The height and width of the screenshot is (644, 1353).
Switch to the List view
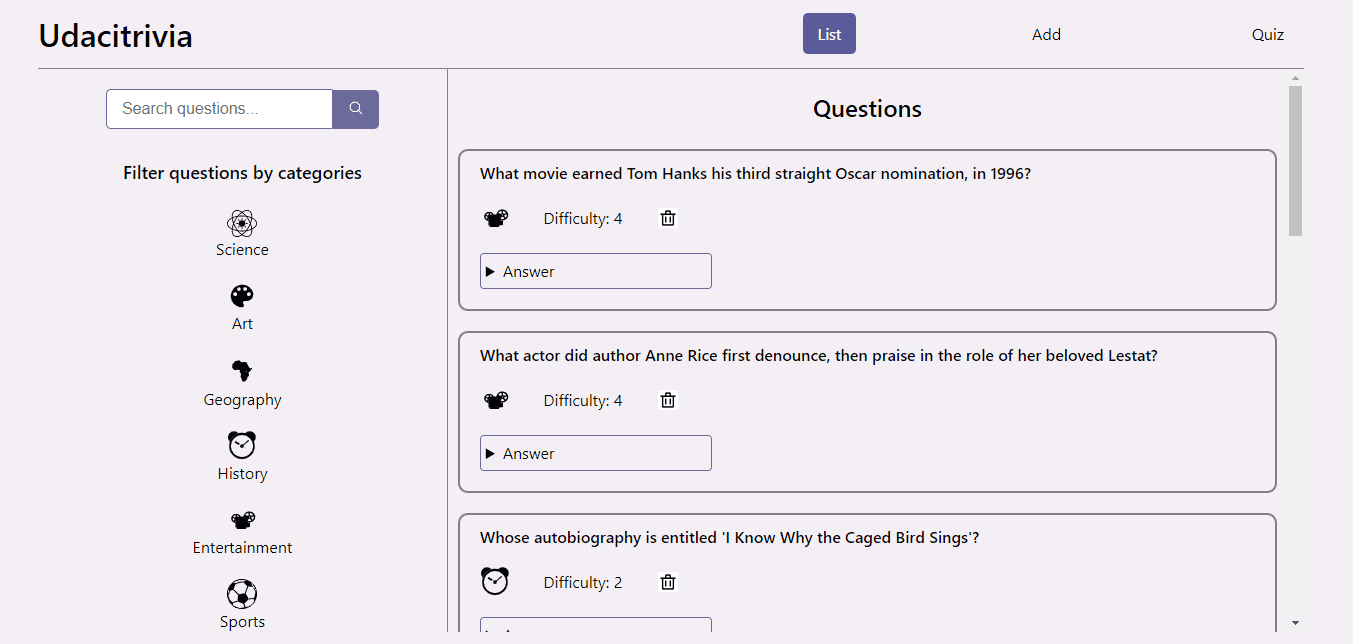click(829, 33)
